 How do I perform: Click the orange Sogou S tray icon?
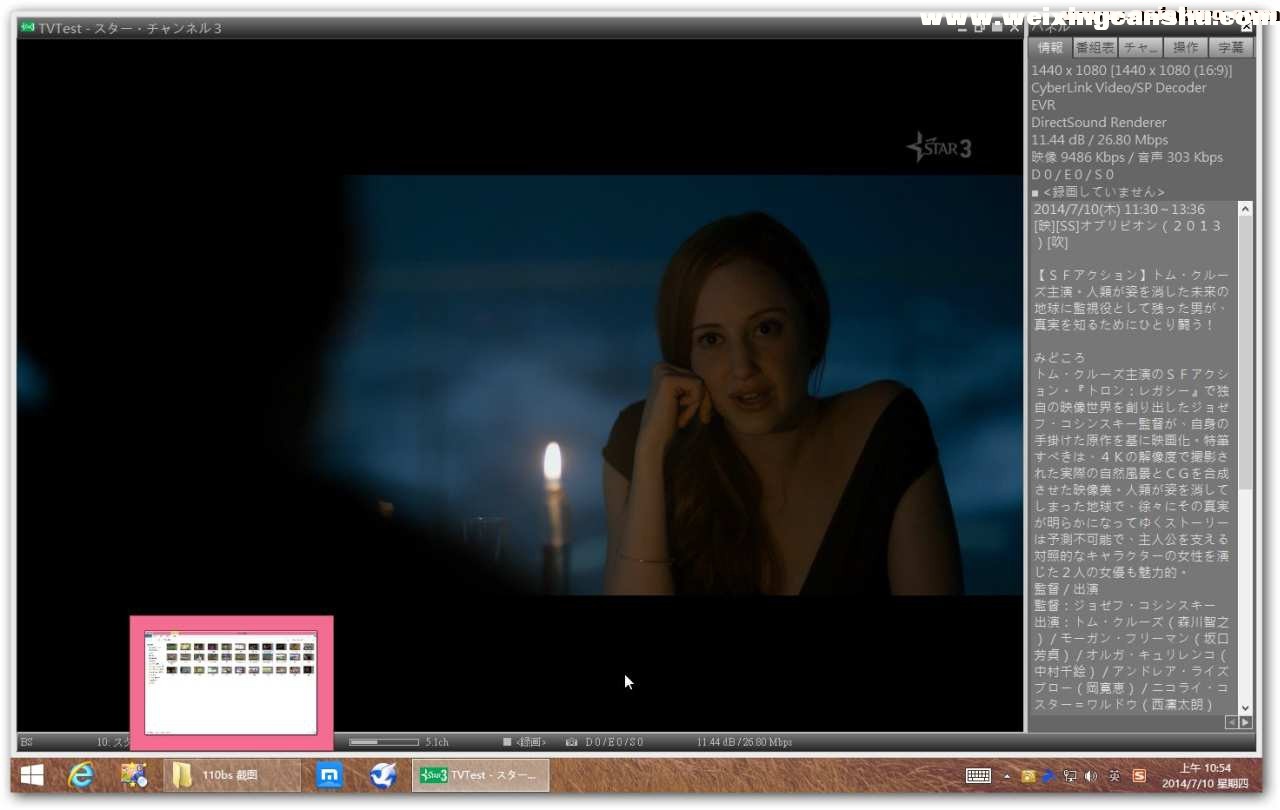1139,775
